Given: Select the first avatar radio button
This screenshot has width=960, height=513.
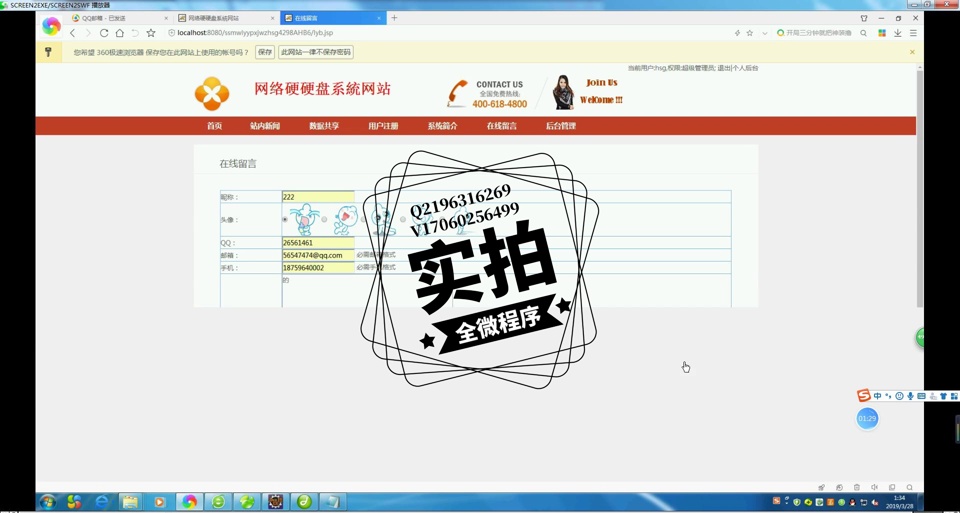Looking at the screenshot, I should click(x=285, y=219).
